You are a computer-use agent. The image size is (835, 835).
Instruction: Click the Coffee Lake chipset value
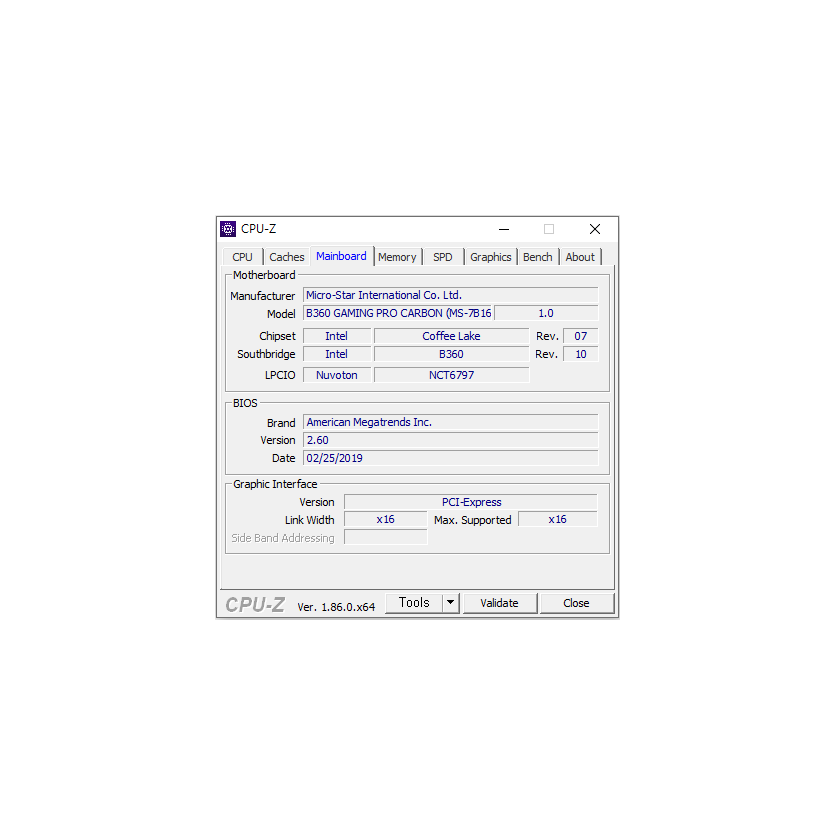pos(452,336)
